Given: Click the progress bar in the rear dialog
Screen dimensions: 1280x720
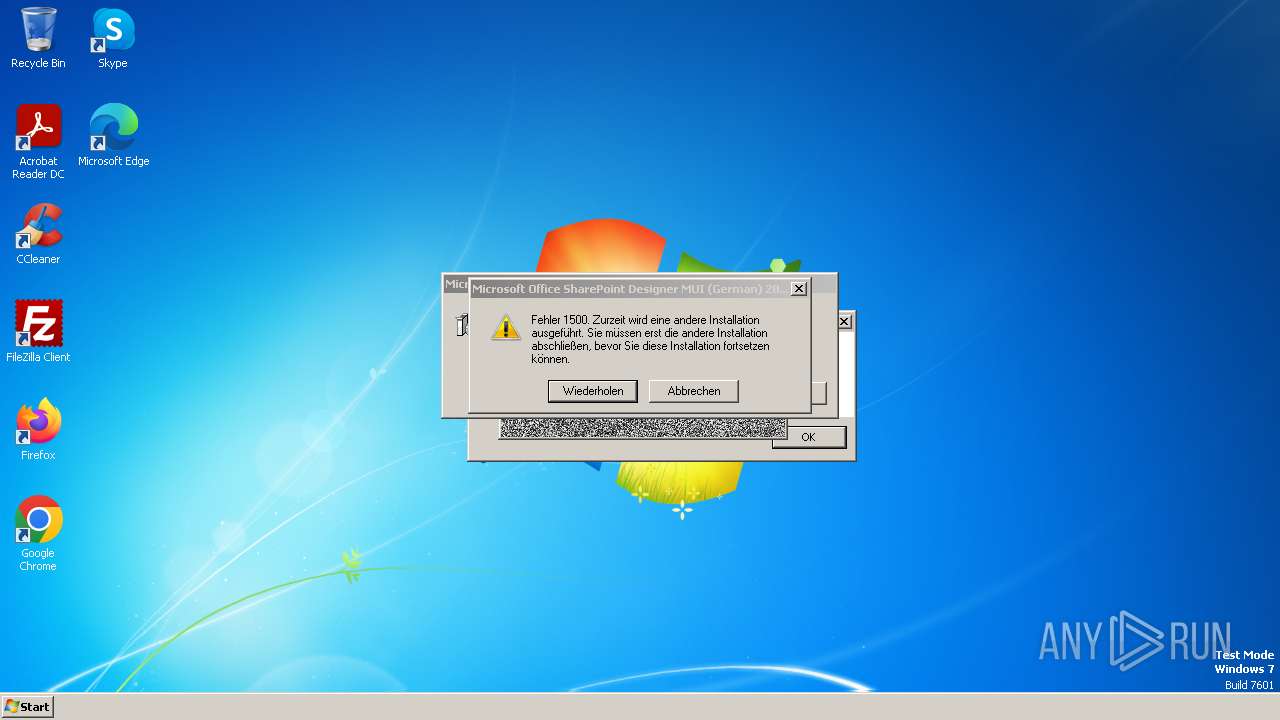Looking at the screenshot, I should [642, 429].
